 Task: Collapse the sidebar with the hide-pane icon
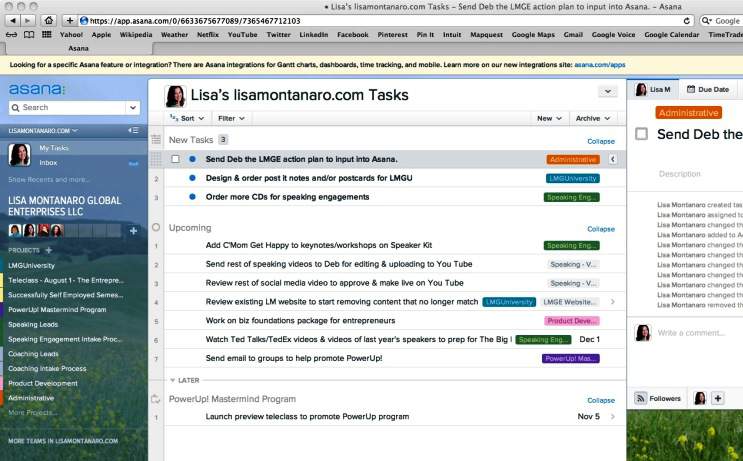[133, 130]
